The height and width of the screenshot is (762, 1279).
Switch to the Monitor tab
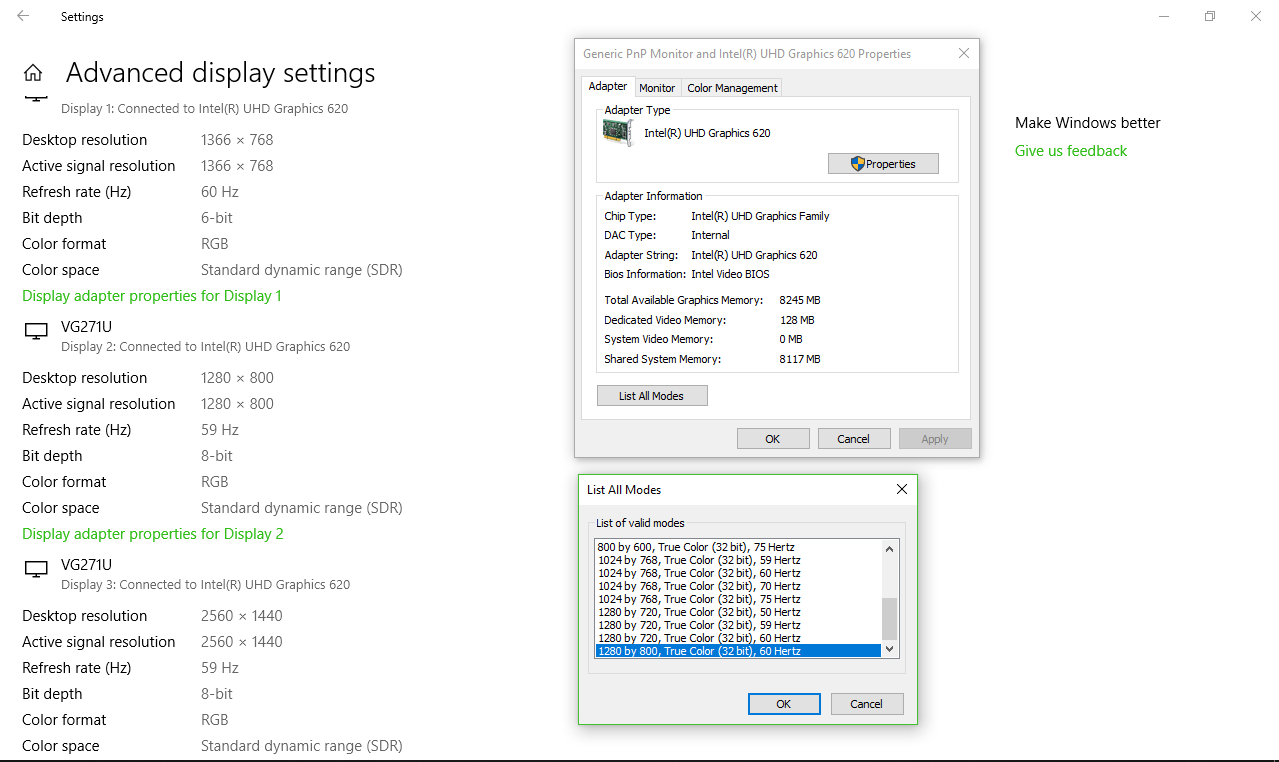coord(657,88)
